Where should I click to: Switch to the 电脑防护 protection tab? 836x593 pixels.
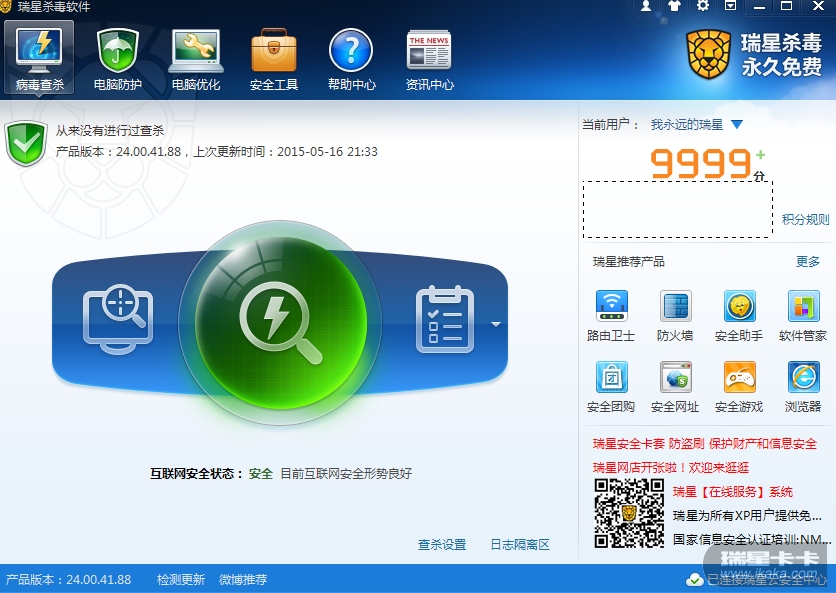tap(117, 59)
